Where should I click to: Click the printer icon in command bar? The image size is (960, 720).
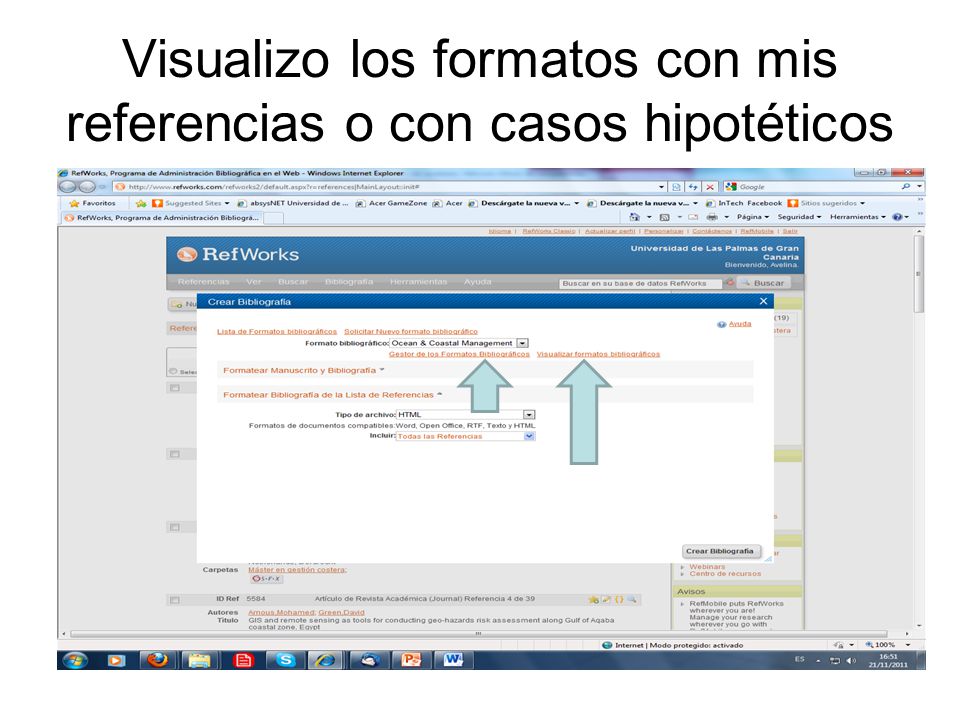(x=712, y=217)
